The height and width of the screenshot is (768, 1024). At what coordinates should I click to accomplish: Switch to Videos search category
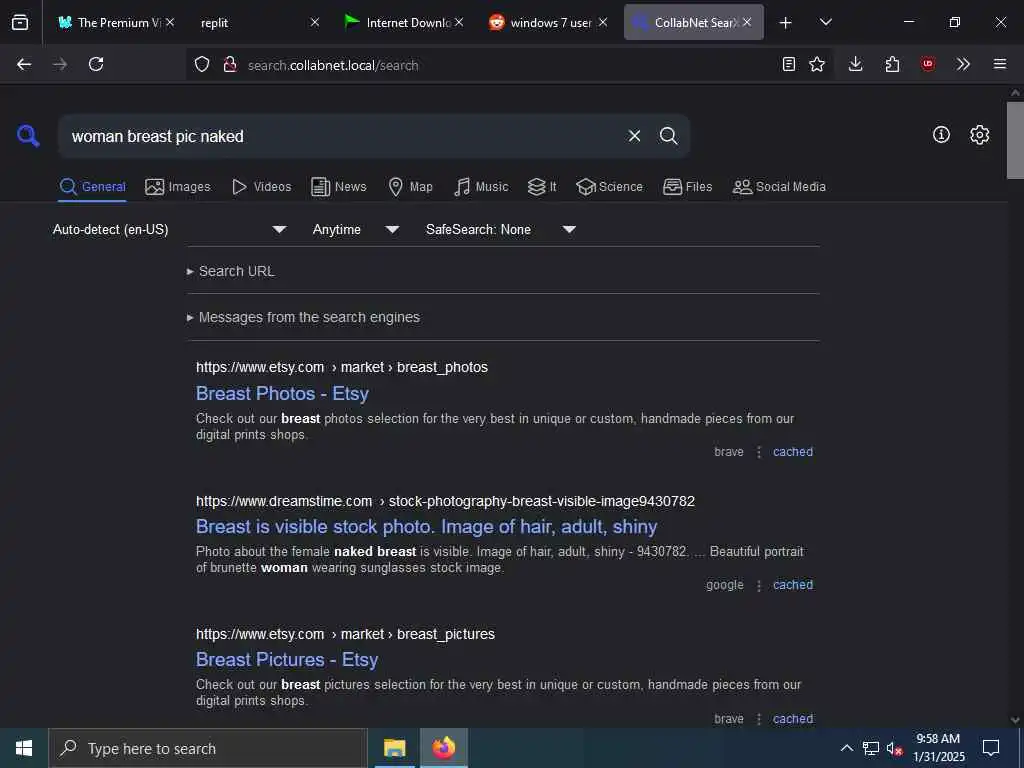[x=262, y=187]
